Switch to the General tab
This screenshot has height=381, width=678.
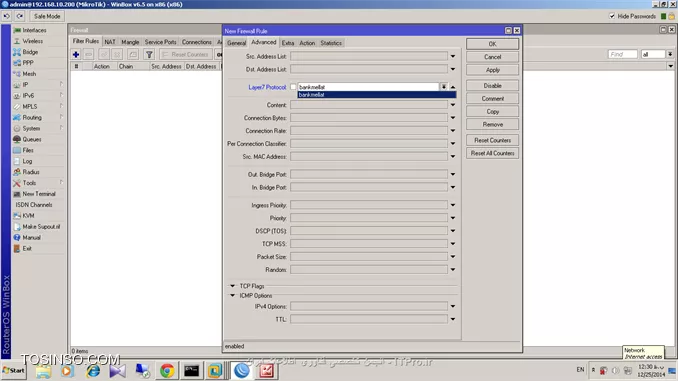[x=237, y=43]
